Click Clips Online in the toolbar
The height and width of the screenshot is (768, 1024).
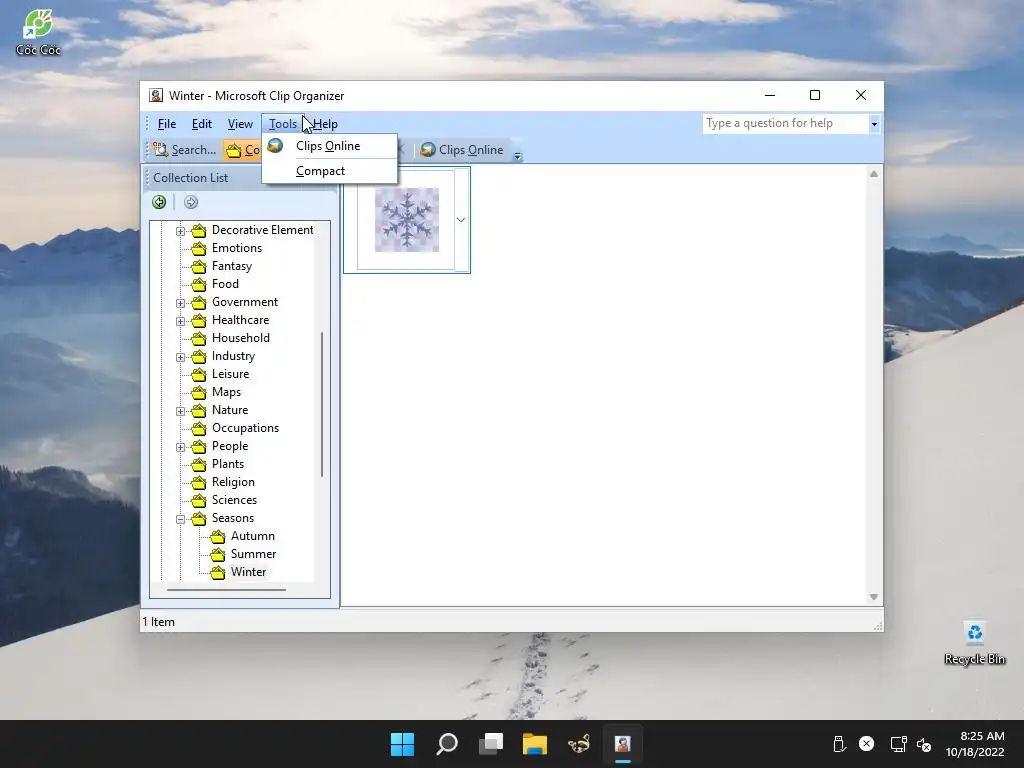coord(462,150)
